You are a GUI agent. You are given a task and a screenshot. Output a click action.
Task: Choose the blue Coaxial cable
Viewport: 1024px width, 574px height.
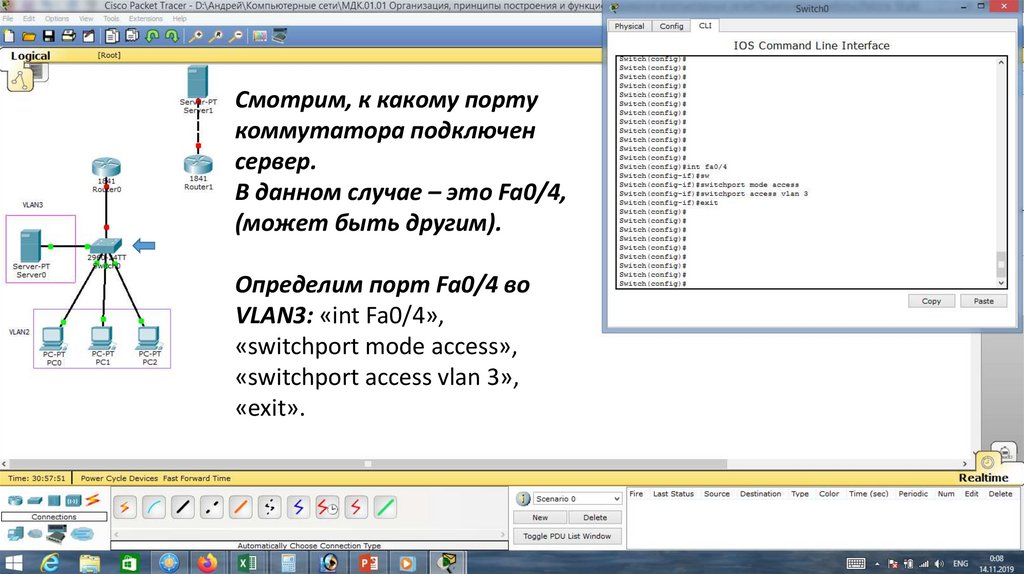pyautogui.click(x=298, y=507)
